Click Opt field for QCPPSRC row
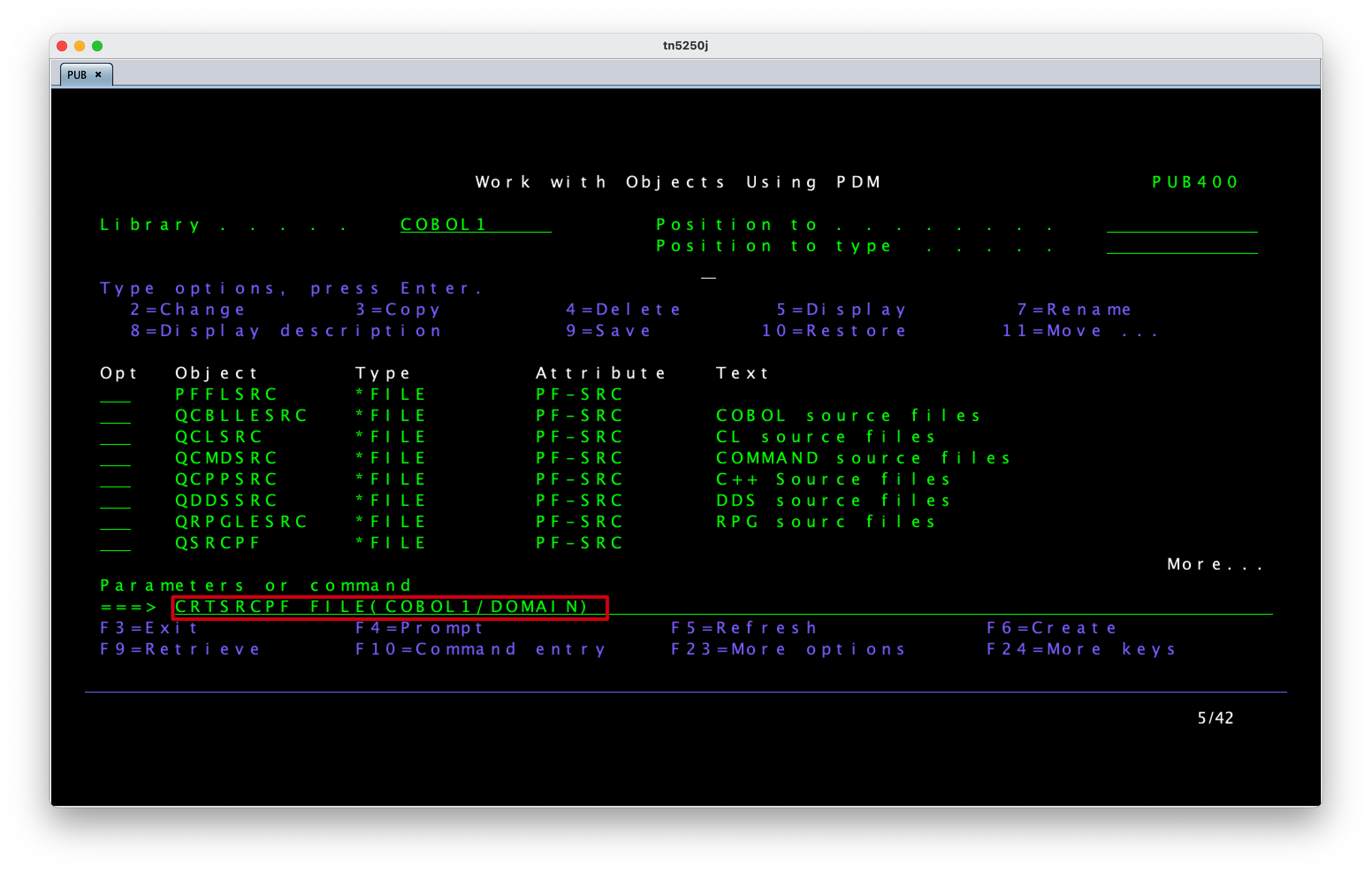The image size is (1372, 873). [x=115, y=479]
